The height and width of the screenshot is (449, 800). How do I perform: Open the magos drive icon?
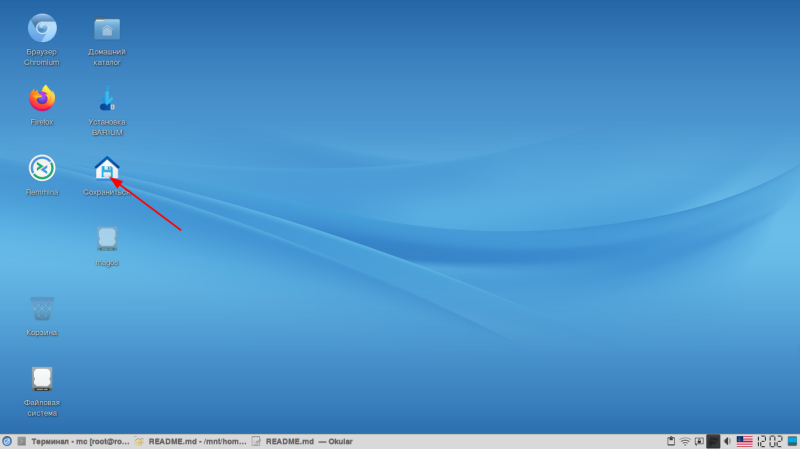coord(107,239)
